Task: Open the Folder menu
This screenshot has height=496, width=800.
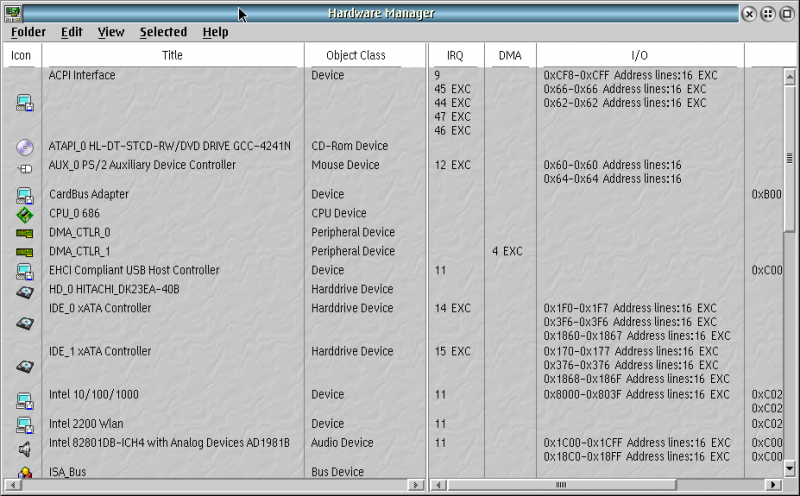Action: tap(28, 32)
